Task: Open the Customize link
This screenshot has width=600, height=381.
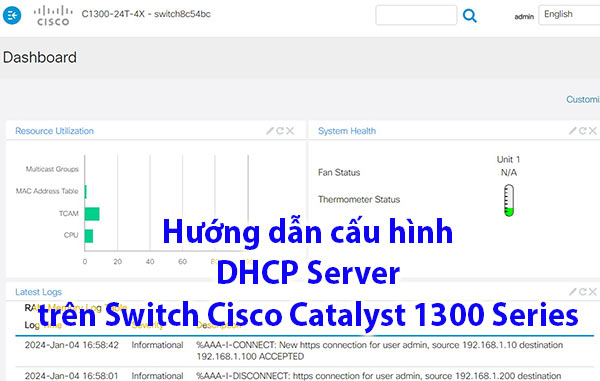Action: 583,99
